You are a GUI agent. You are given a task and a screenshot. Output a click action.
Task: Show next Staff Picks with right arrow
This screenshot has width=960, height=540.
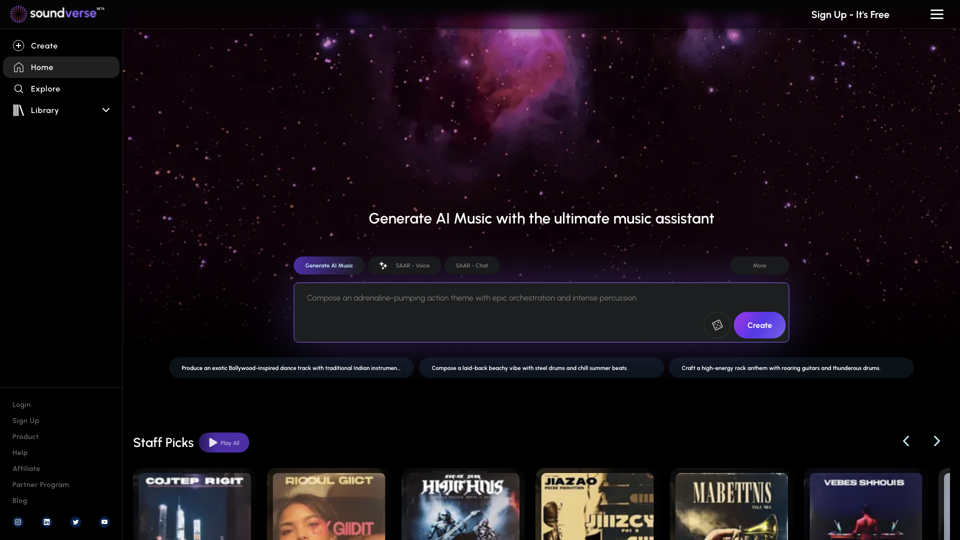pyautogui.click(x=936, y=441)
